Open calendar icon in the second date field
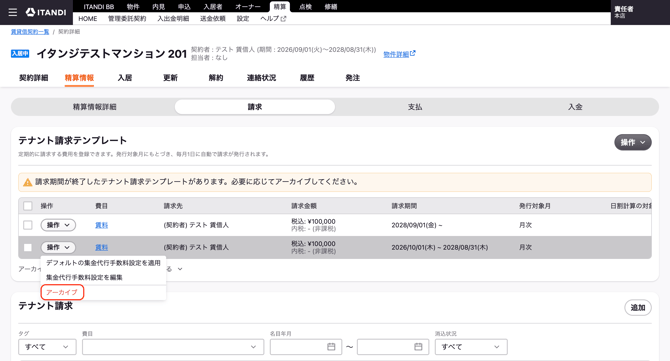Image resolution: width=670 pixels, height=361 pixels. 418,346
